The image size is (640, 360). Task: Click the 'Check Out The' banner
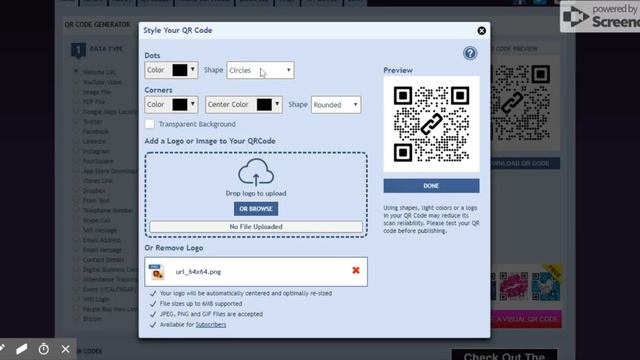coord(504,355)
